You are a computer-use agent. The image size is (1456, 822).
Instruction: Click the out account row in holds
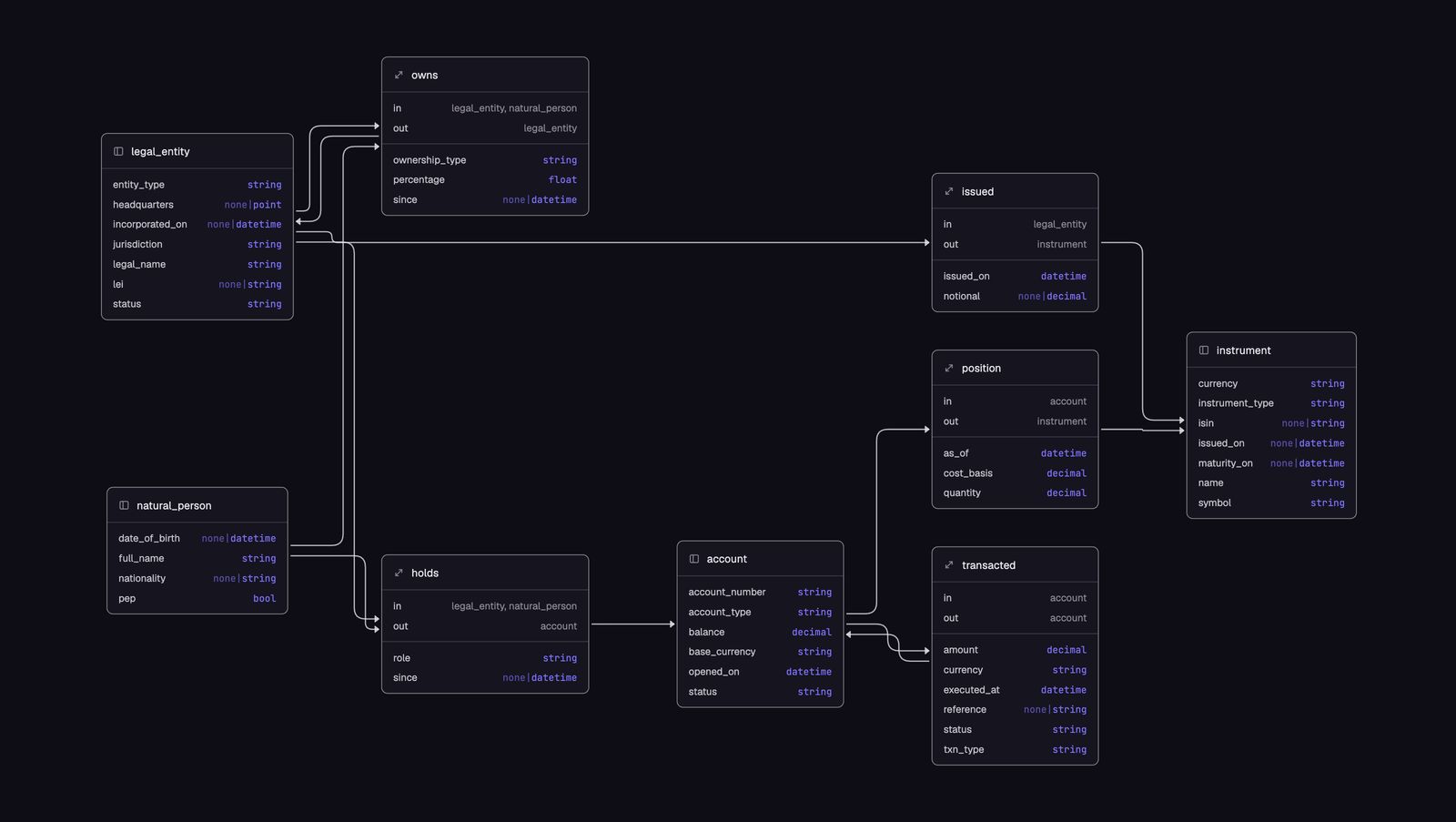(x=485, y=626)
